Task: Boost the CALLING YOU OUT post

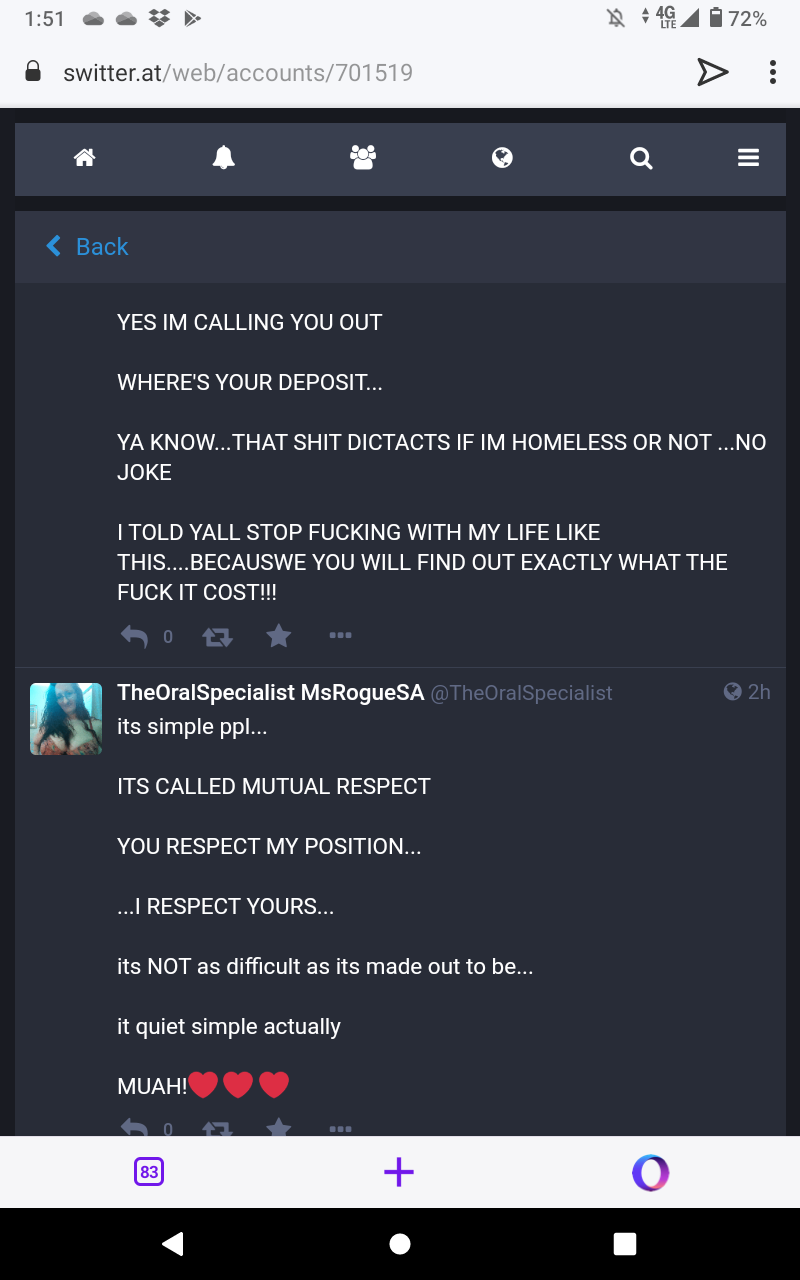Action: [217, 636]
